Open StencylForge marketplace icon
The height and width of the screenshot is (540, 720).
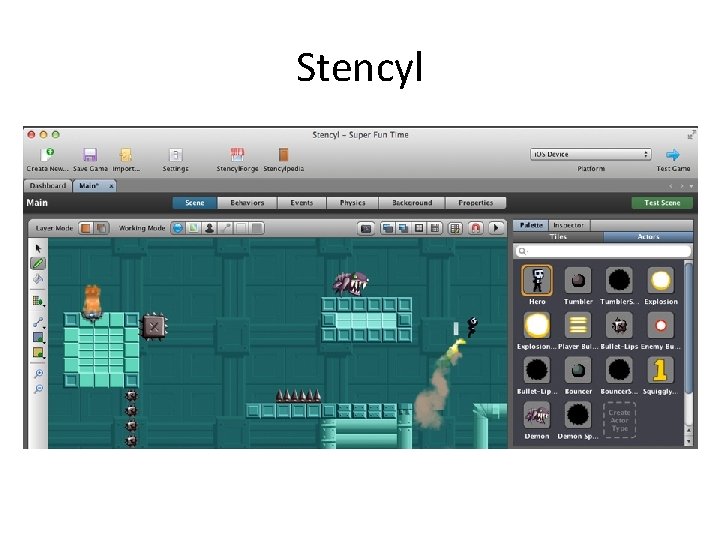click(237, 155)
